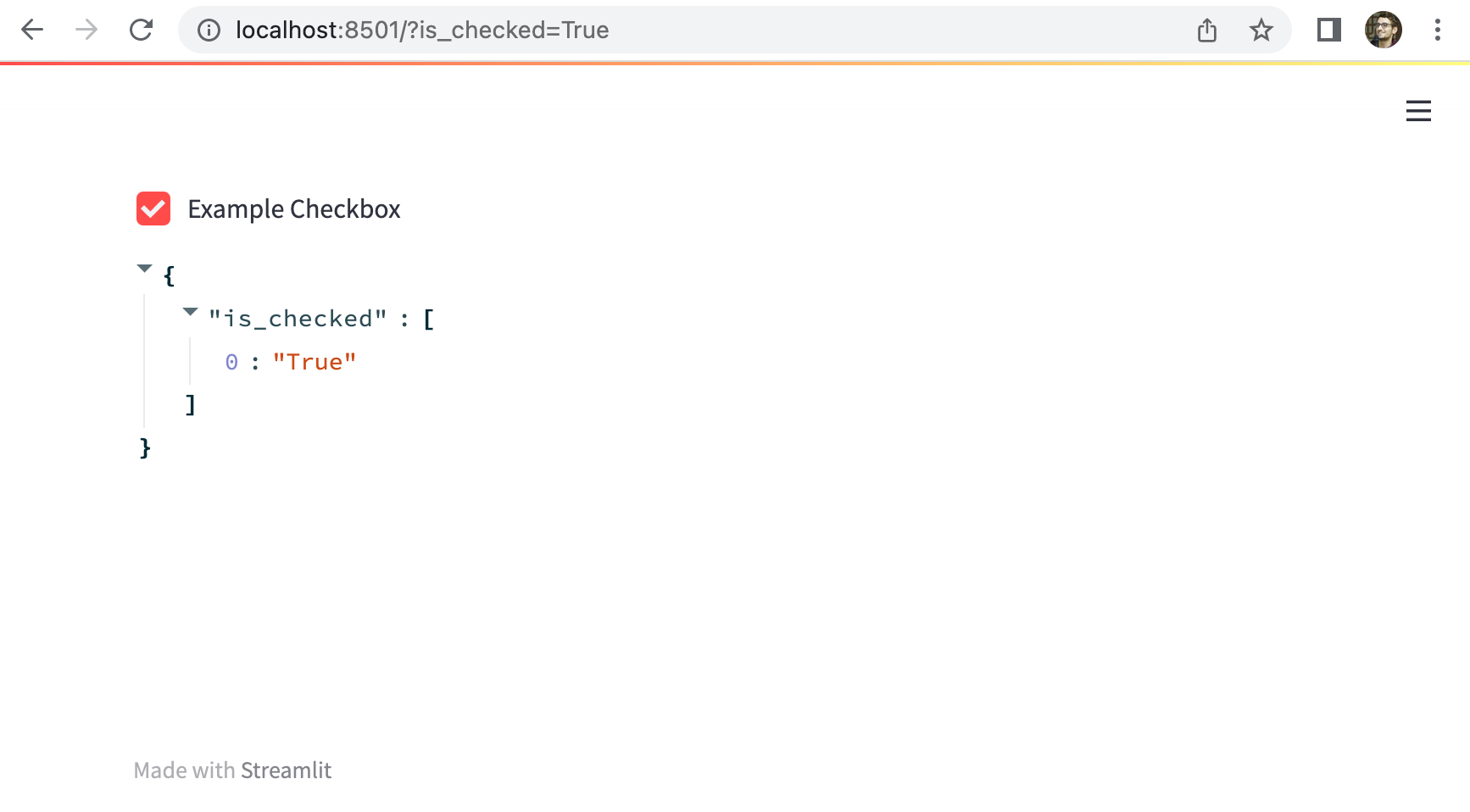Click the "Example Checkbox" label text

pos(294,209)
